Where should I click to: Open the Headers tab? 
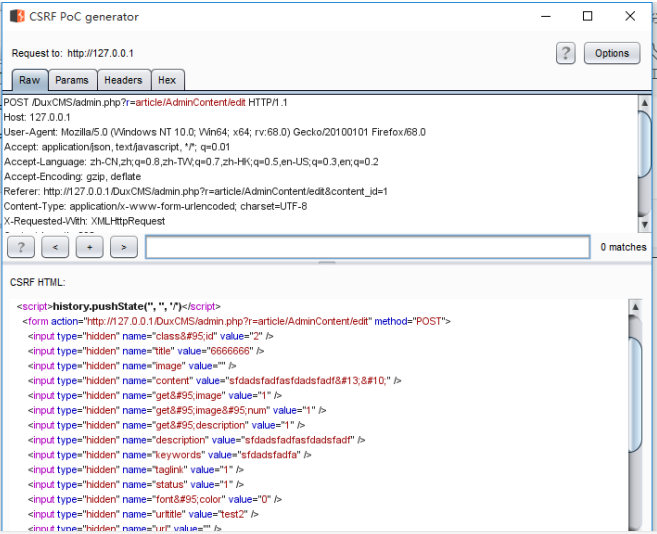pos(123,80)
